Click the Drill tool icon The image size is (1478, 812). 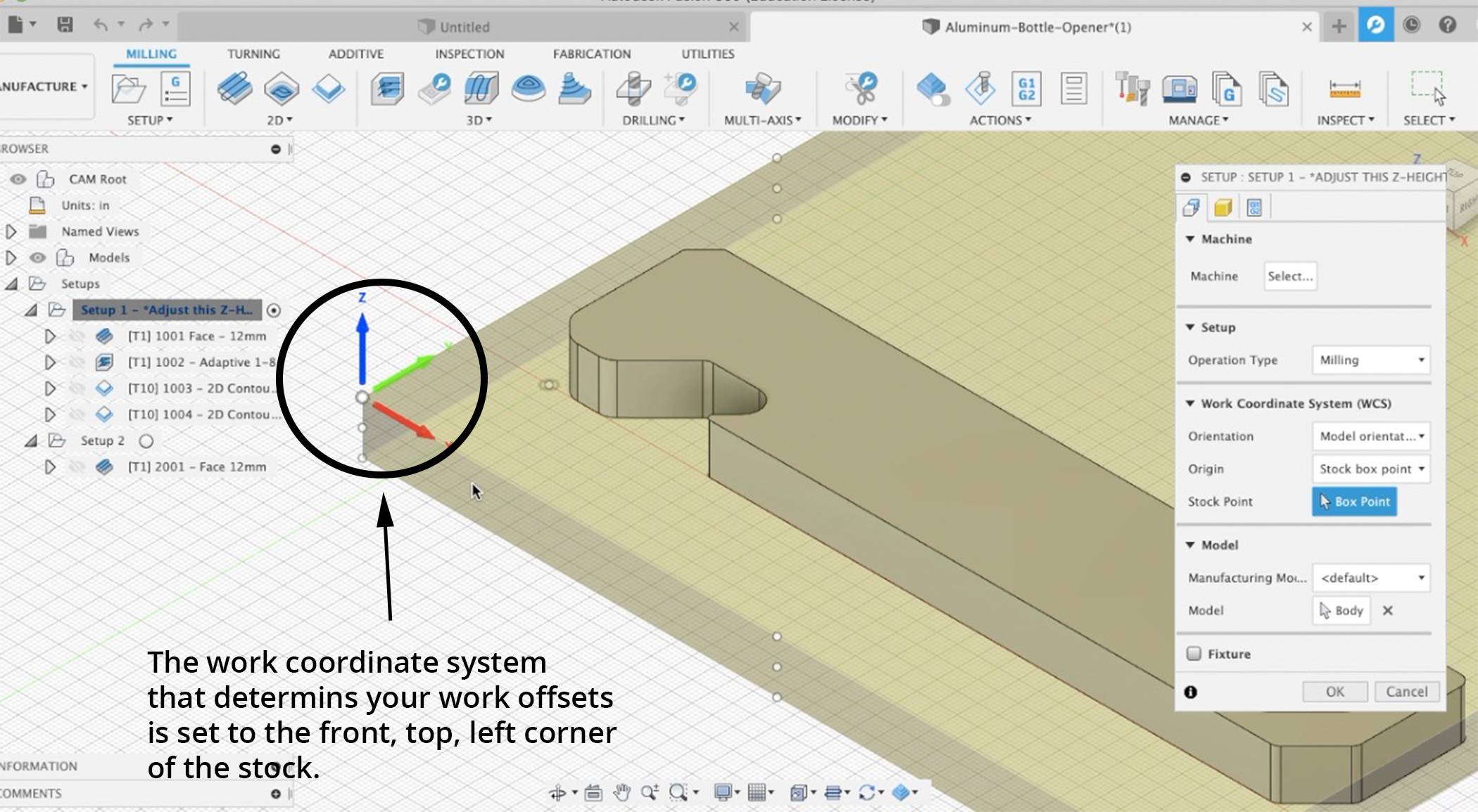click(633, 89)
